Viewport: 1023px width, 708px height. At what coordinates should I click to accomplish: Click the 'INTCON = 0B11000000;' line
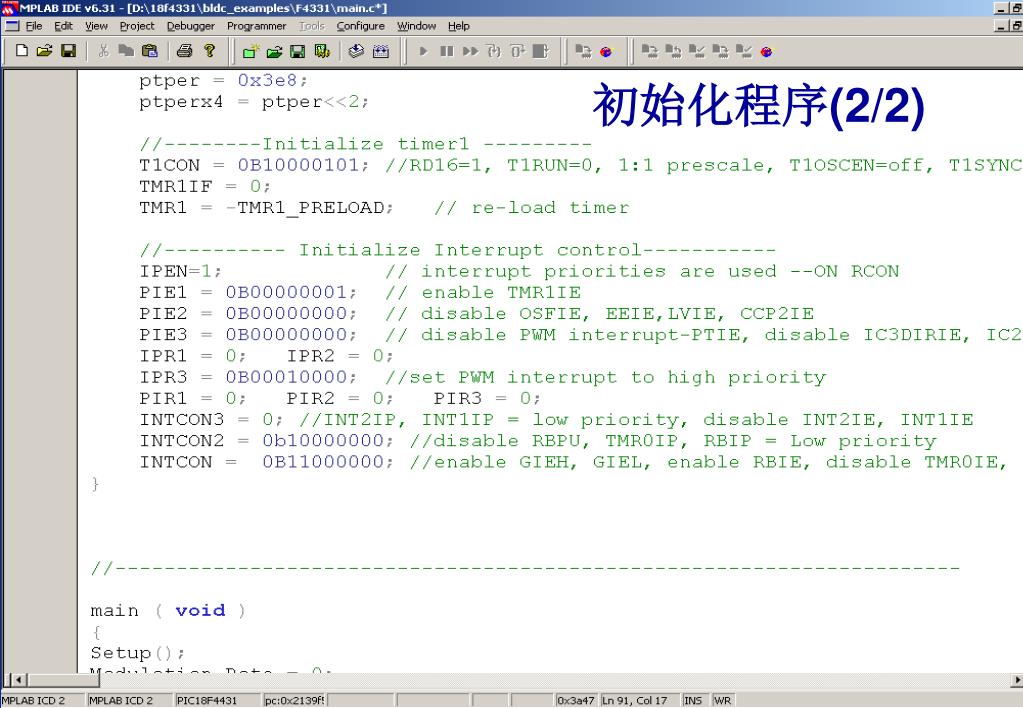pos(266,463)
